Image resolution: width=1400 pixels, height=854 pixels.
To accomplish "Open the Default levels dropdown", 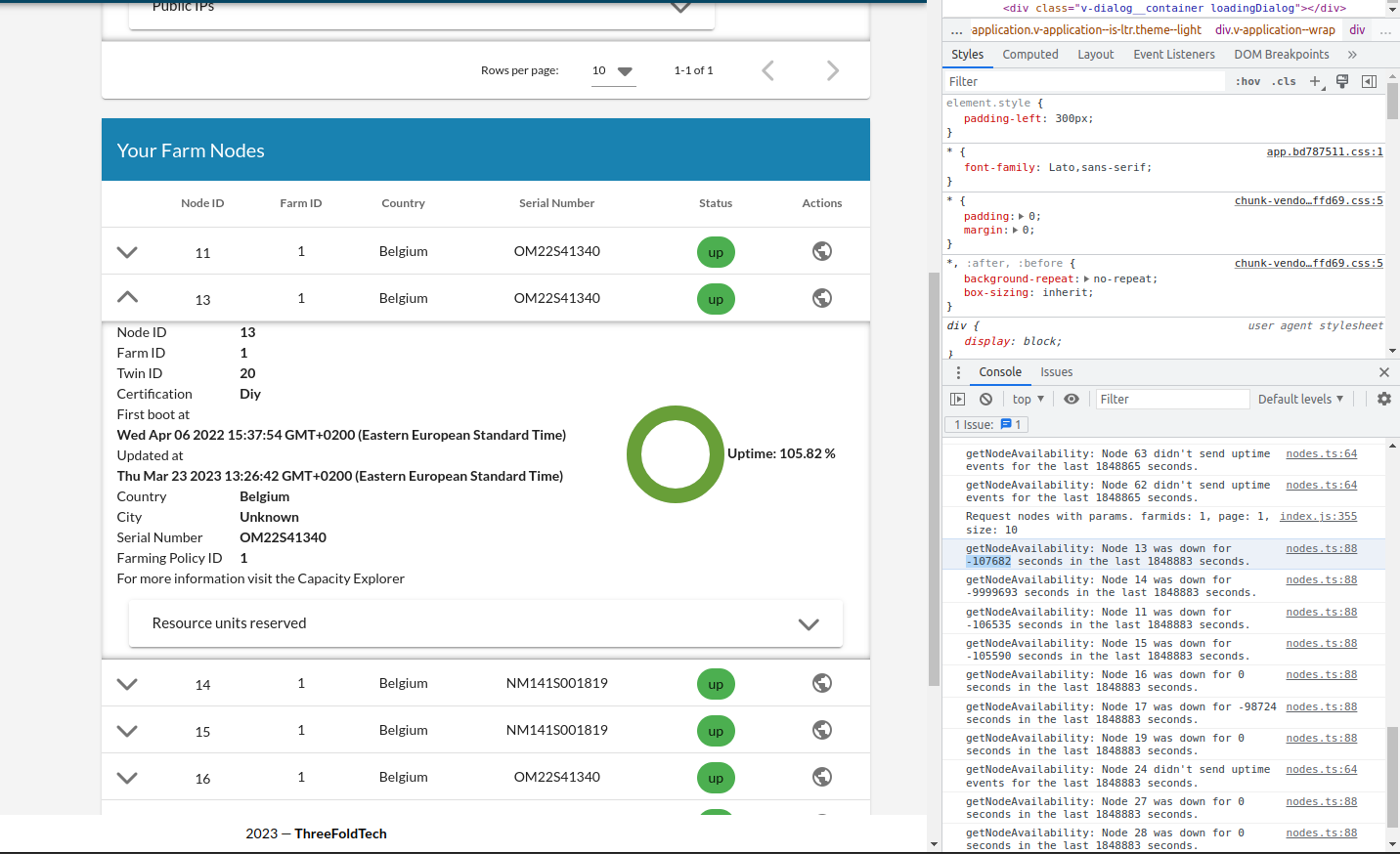I will pos(1300,399).
